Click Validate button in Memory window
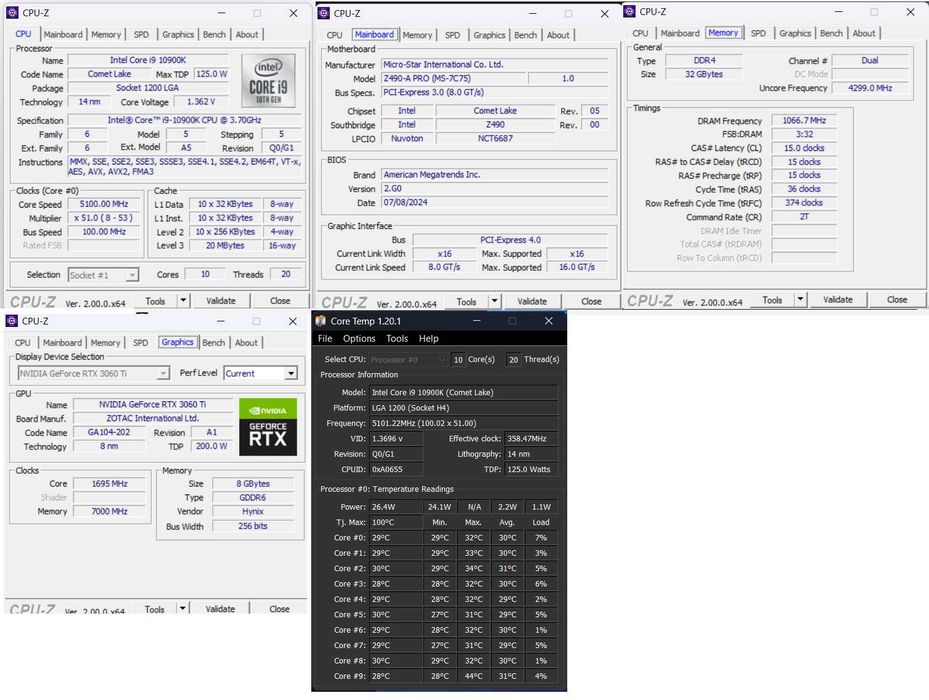This screenshot has width=929, height=700. tap(838, 299)
